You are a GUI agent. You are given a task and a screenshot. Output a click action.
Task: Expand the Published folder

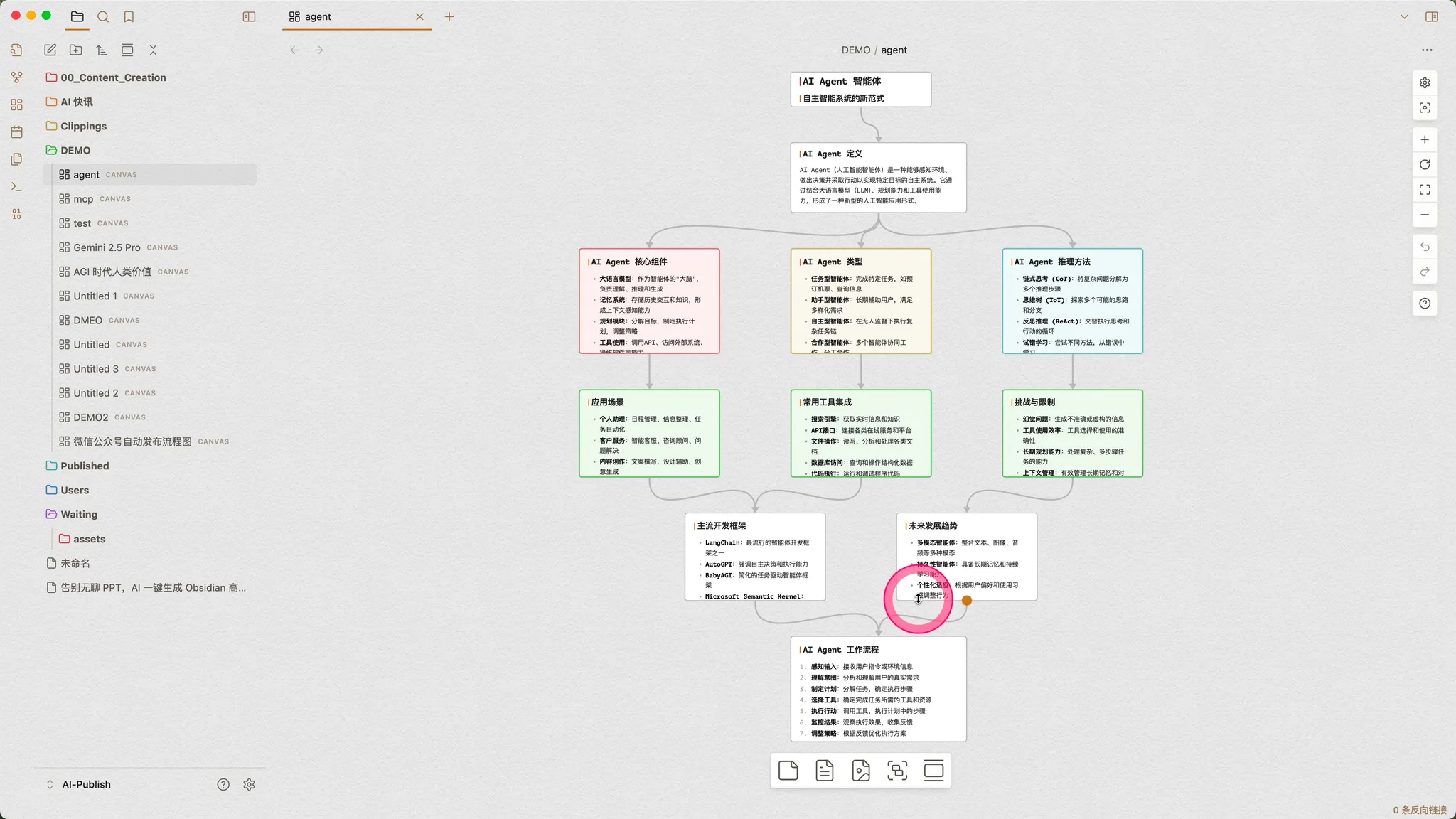point(84,466)
